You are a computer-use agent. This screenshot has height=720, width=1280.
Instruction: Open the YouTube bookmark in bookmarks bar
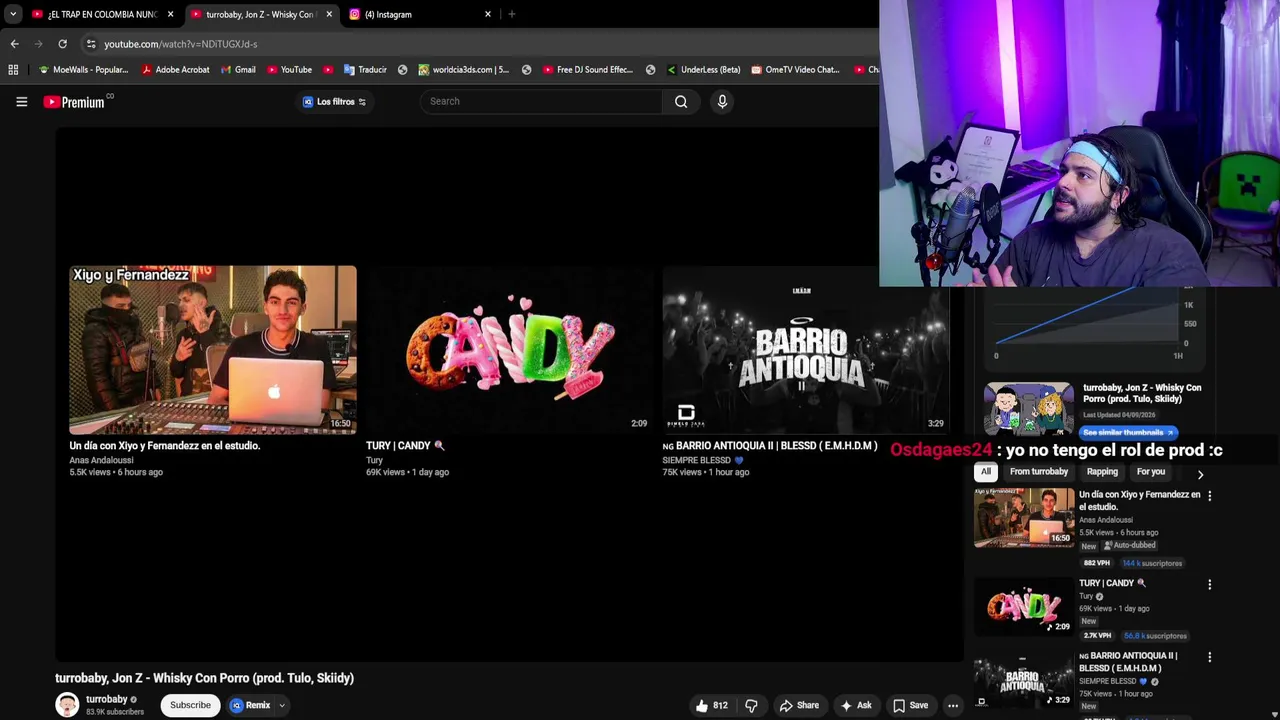point(289,70)
